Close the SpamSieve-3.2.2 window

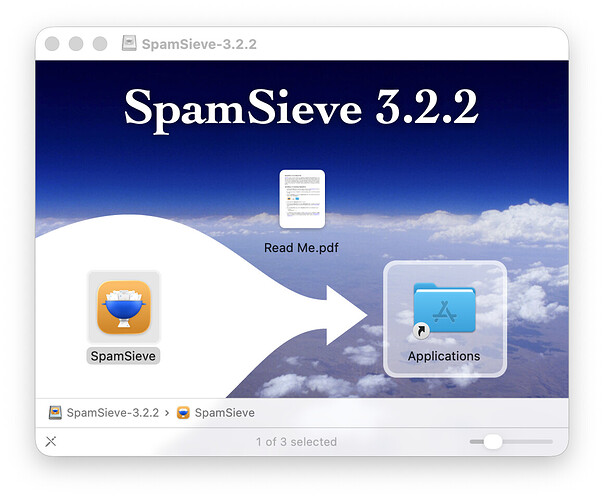click(x=52, y=44)
